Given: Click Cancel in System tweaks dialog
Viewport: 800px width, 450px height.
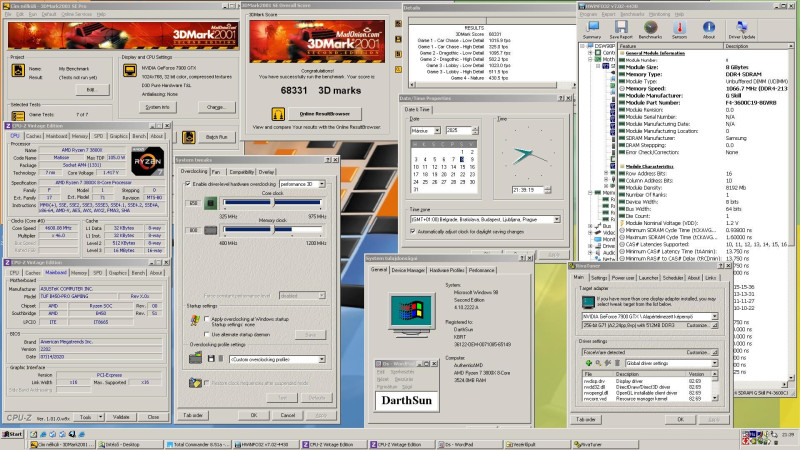Looking at the screenshot, I should click(x=288, y=415).
